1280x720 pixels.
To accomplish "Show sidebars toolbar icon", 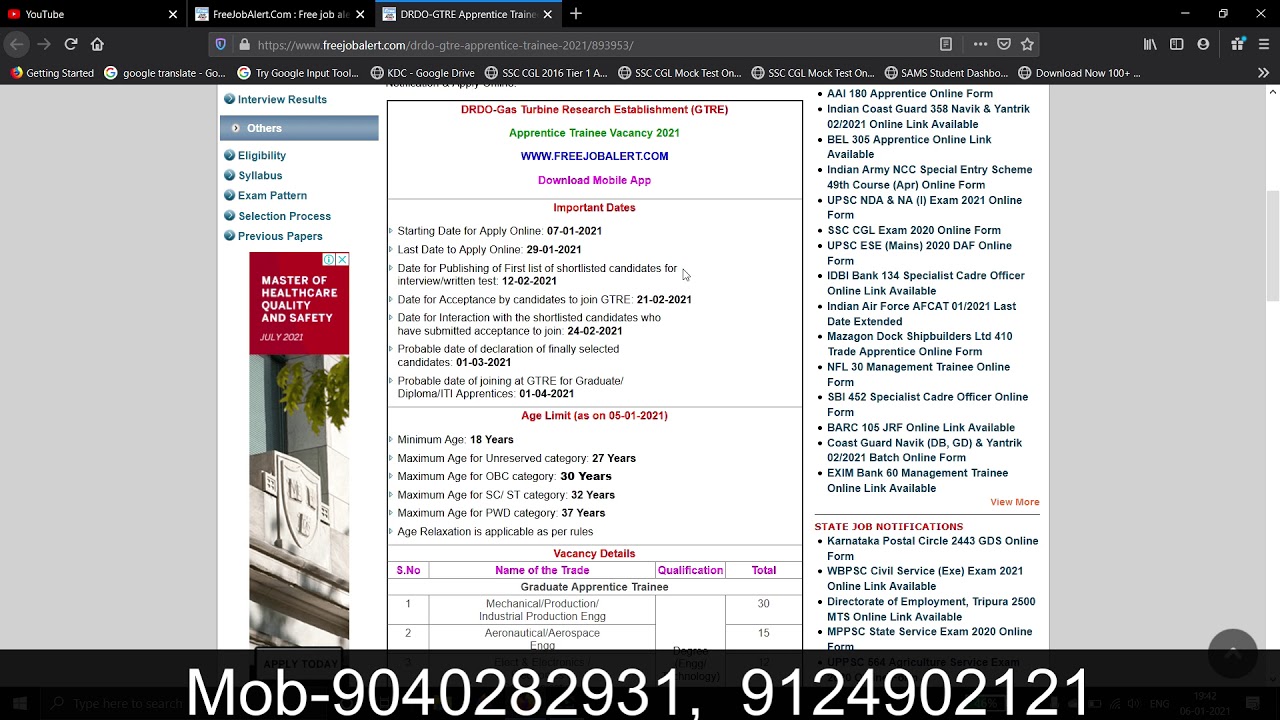I will [1177, 45].
